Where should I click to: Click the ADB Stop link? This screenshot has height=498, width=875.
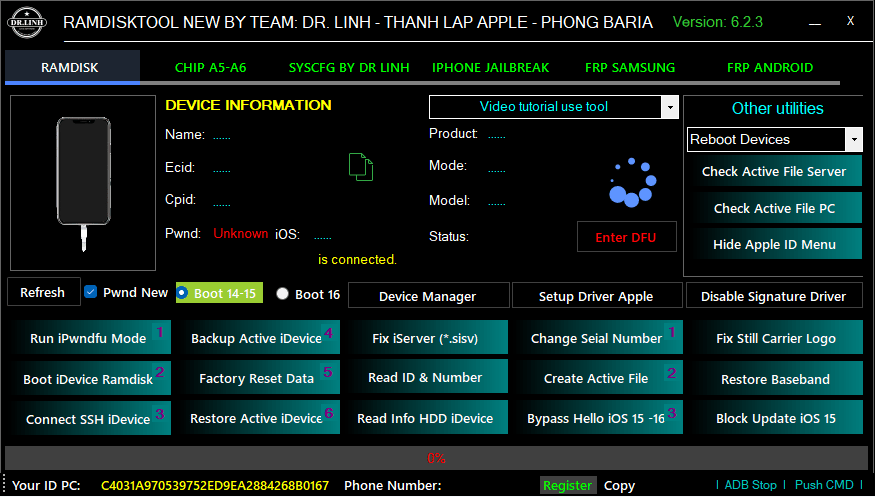[x=751, y=485]
